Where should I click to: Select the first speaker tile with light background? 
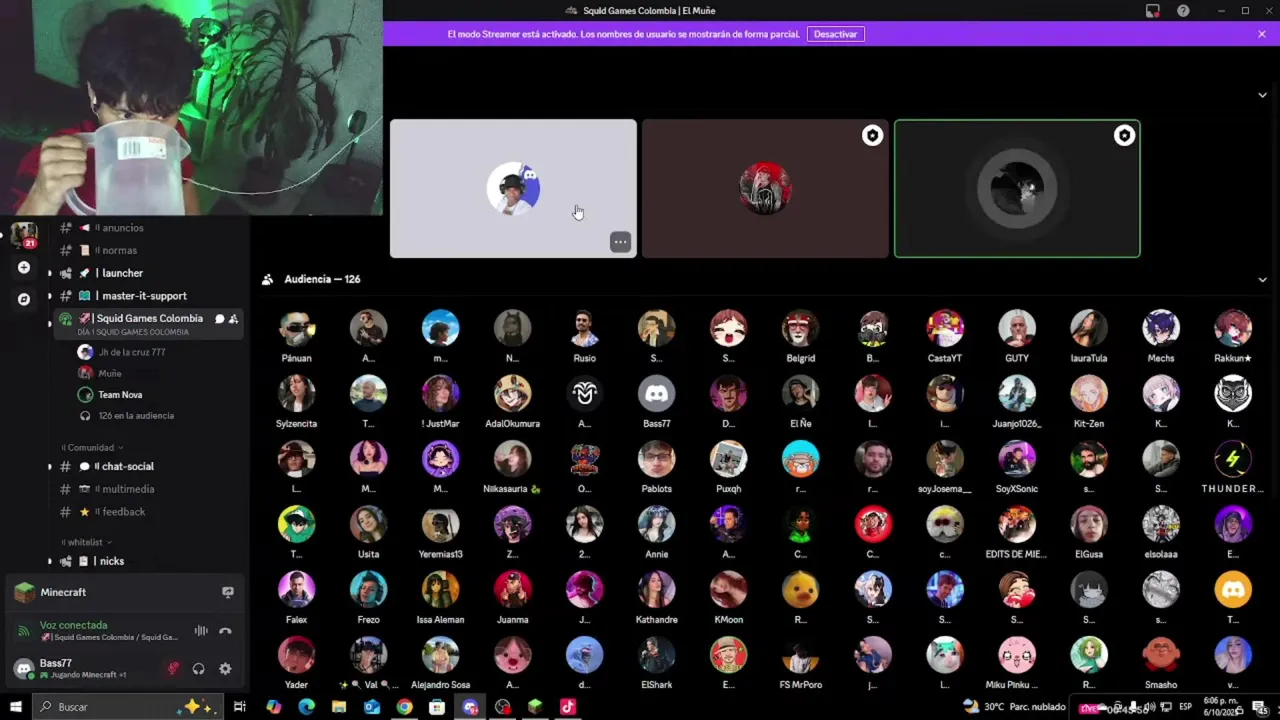click(x=513, y=189)
